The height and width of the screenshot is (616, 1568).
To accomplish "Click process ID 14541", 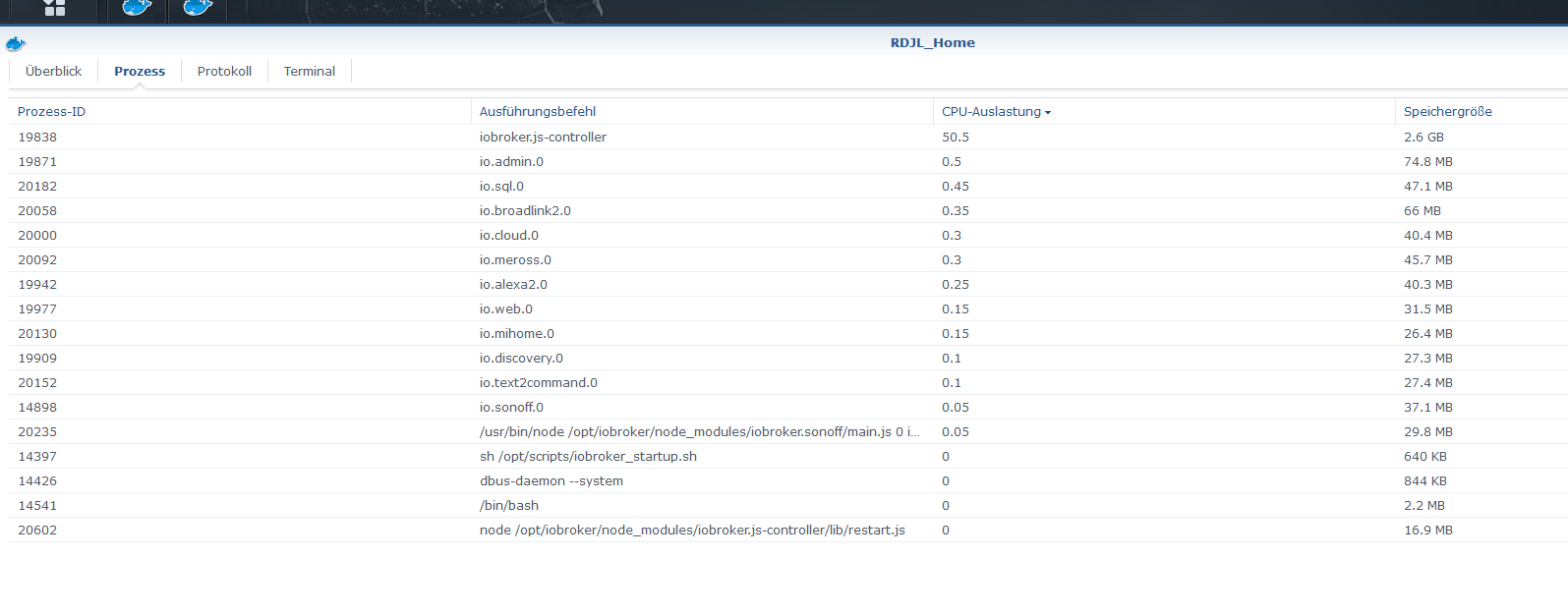I will click(37, 506).
